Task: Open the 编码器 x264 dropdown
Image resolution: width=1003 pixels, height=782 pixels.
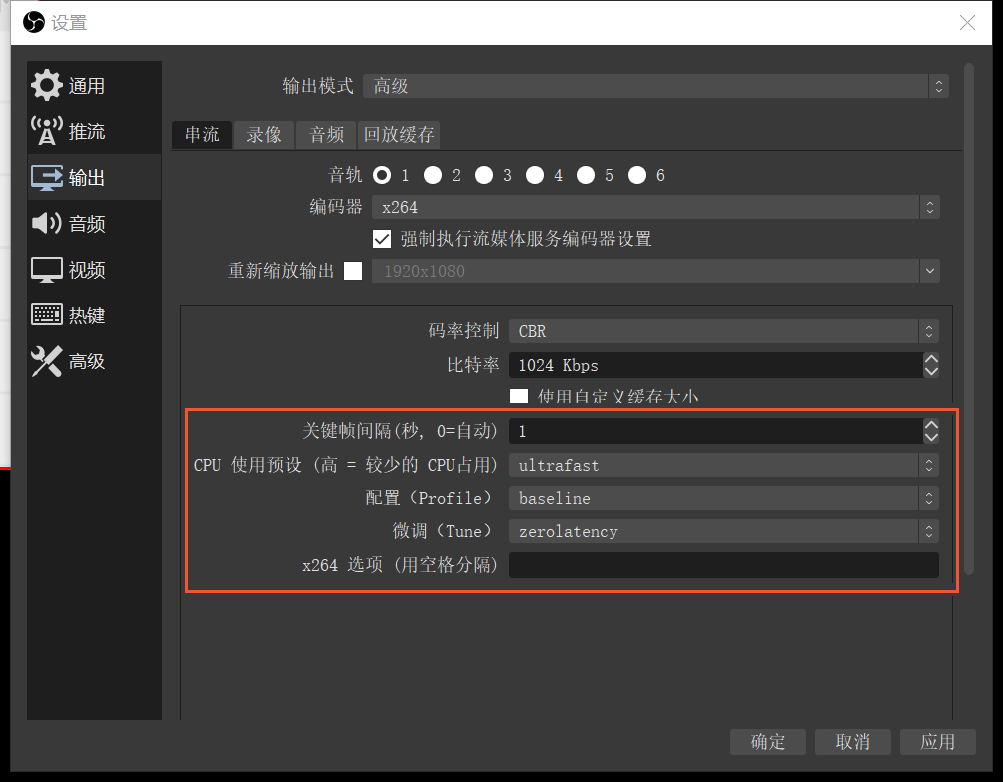Action: pos(655,208)
